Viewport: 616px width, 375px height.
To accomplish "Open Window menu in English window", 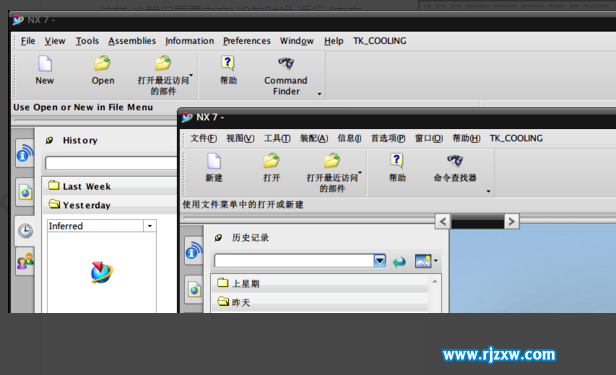I will (x=297, y=41).
